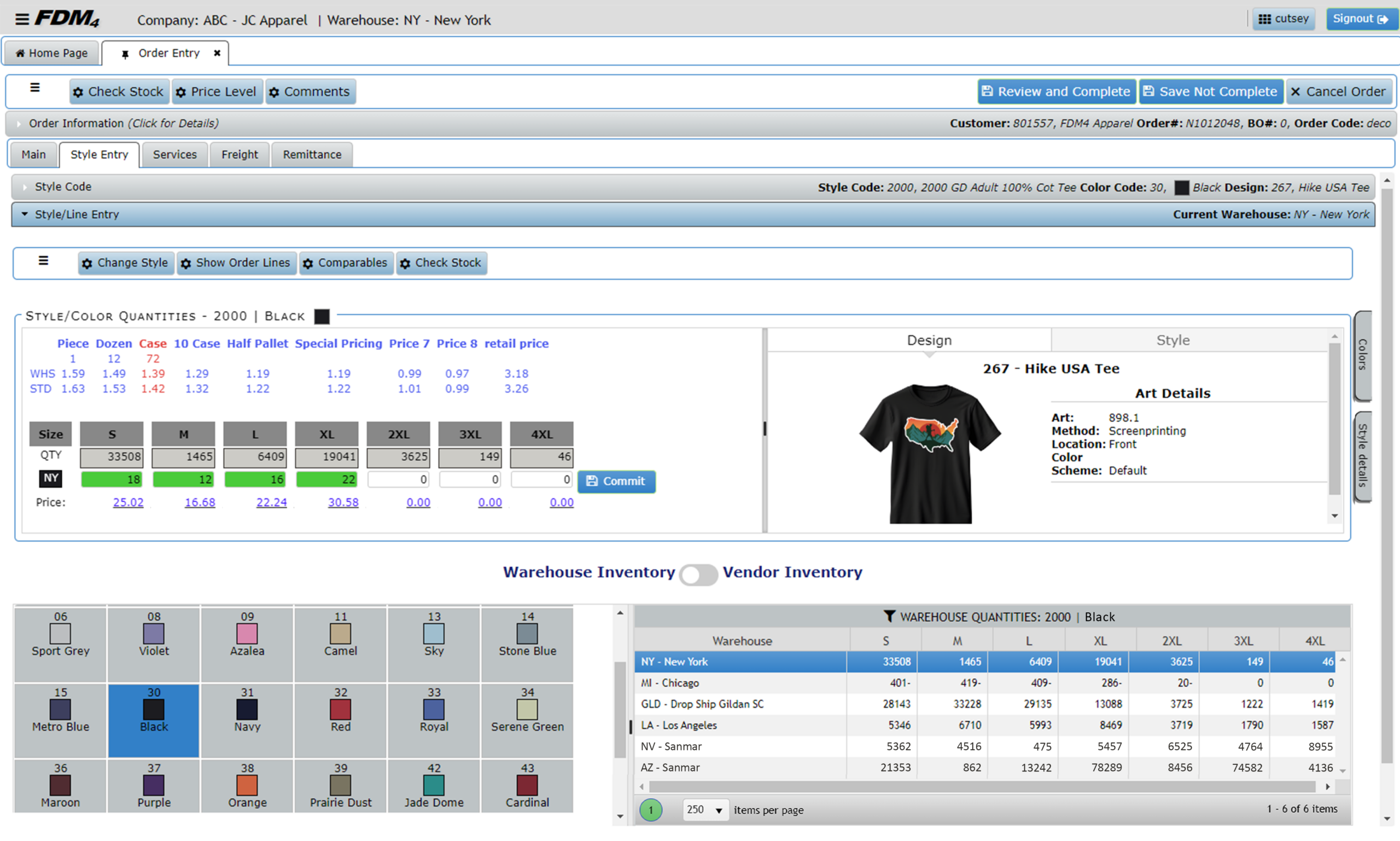This screenshot has width=1400, height=841.
Task: Click the Change Style gear button
Action: tap(126, 263)
